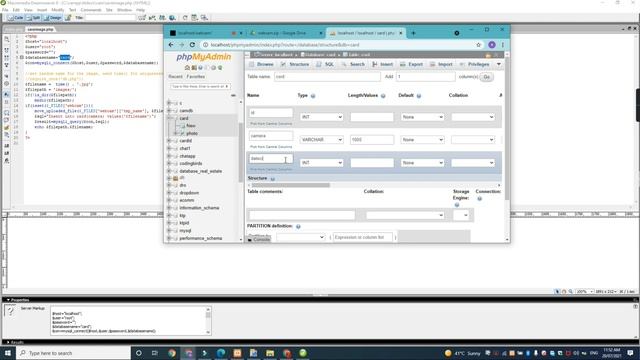
Task: Open the VARCHAR type dropdown for camera
Action: click(322, 140)
